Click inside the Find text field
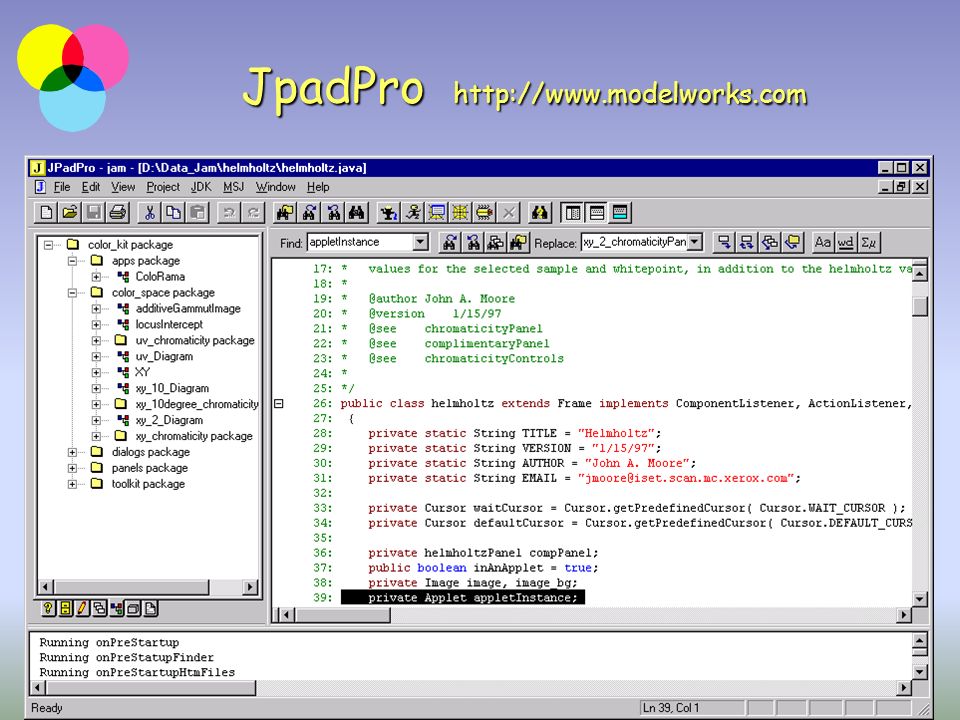 click(360, 242)
